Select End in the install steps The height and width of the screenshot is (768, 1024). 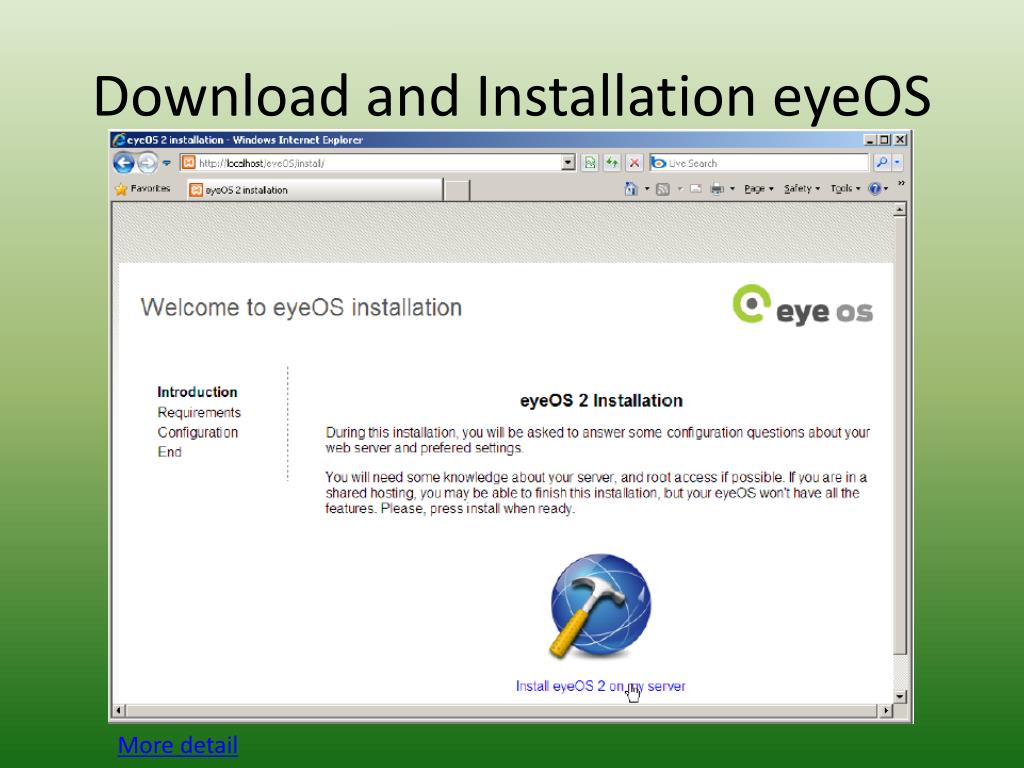click(169, 452)
